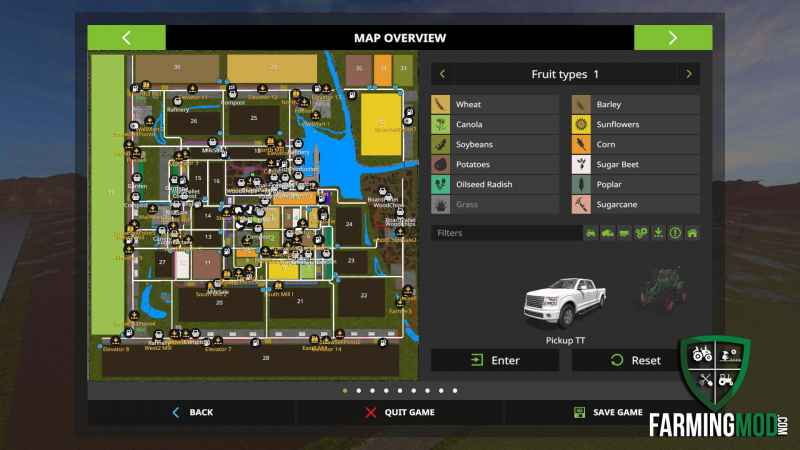This screenshot has width=800, height=450.
Task: Click the red X quit icon
Action: click(x=371, y=412)
